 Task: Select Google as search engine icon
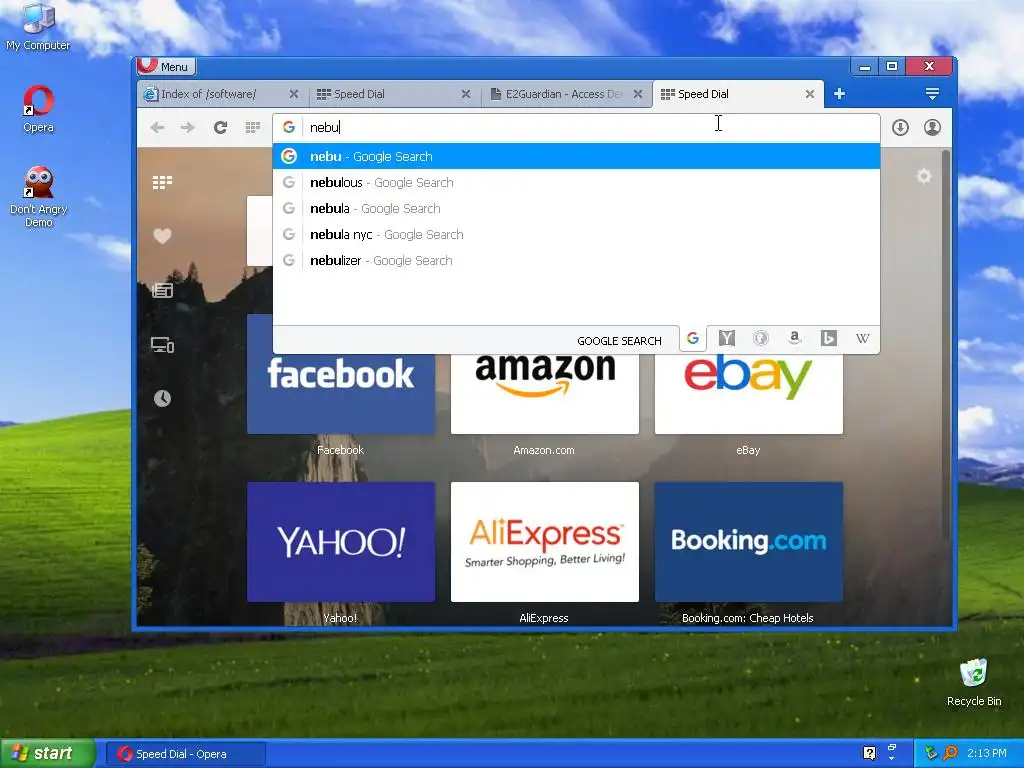point(693,338)
